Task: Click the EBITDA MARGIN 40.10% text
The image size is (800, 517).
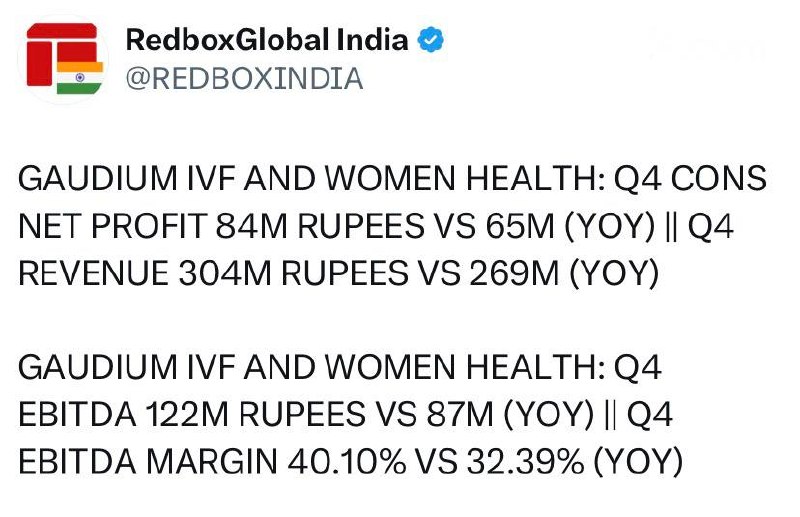Action: tap(212, 461)
